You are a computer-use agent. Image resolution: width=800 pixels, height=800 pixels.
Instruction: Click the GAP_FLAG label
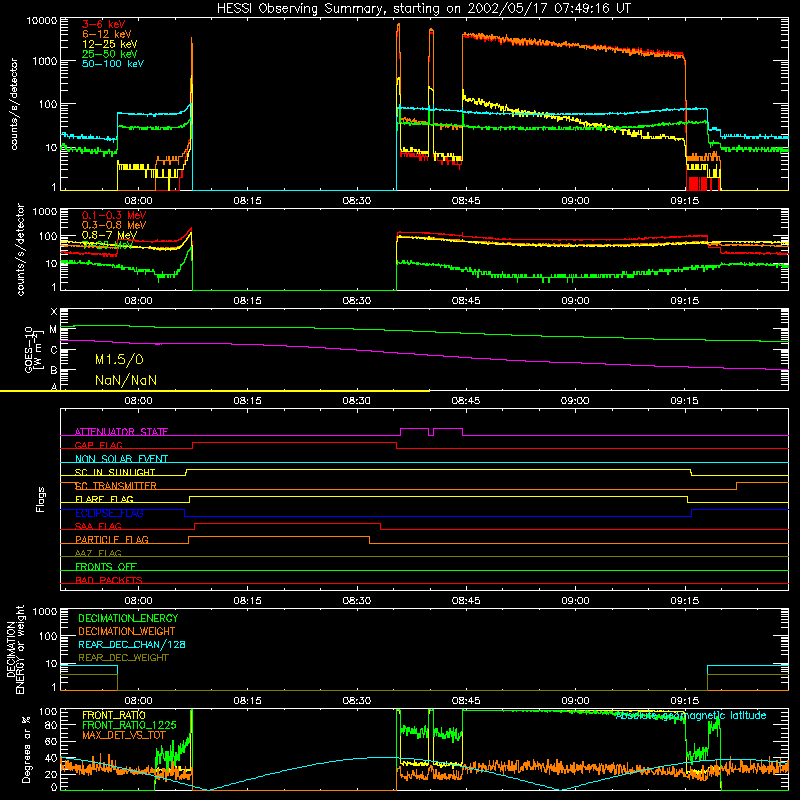(x=98, y=445)
